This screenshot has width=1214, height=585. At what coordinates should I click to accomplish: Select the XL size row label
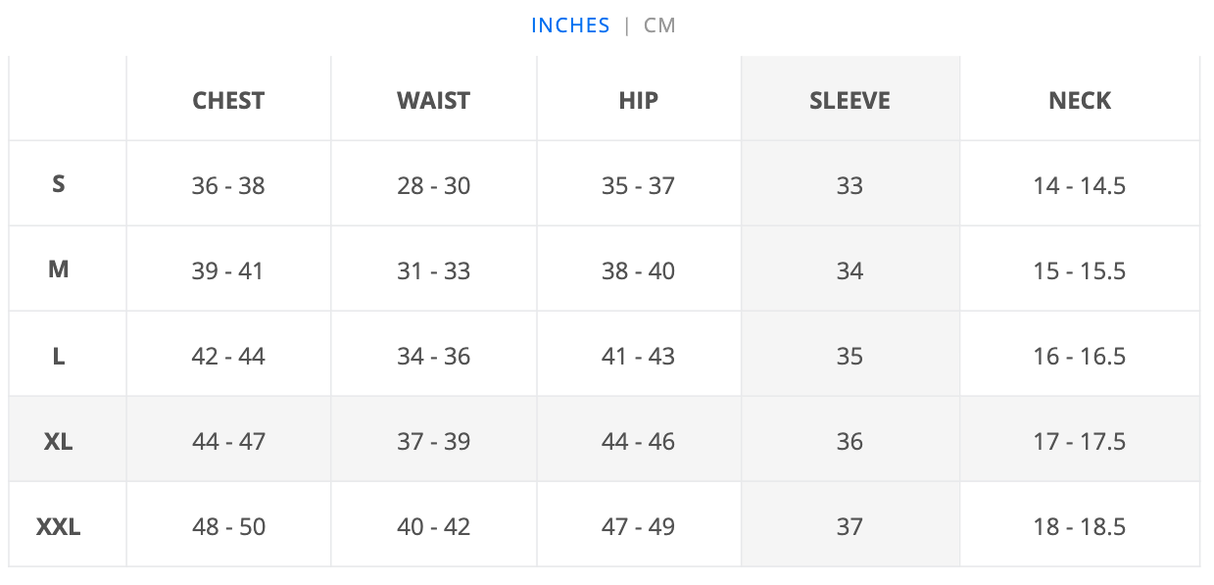click(59, 441)
